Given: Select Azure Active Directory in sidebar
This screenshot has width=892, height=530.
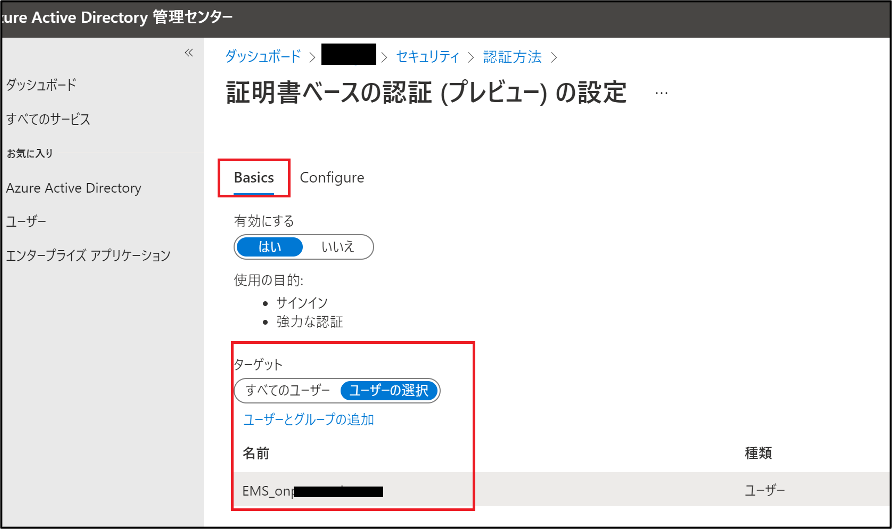Looking at the screenshot, I should [73, 188].
